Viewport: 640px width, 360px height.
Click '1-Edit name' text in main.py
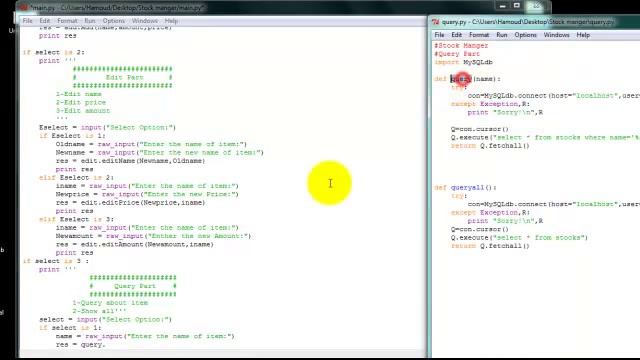[78, 94]
